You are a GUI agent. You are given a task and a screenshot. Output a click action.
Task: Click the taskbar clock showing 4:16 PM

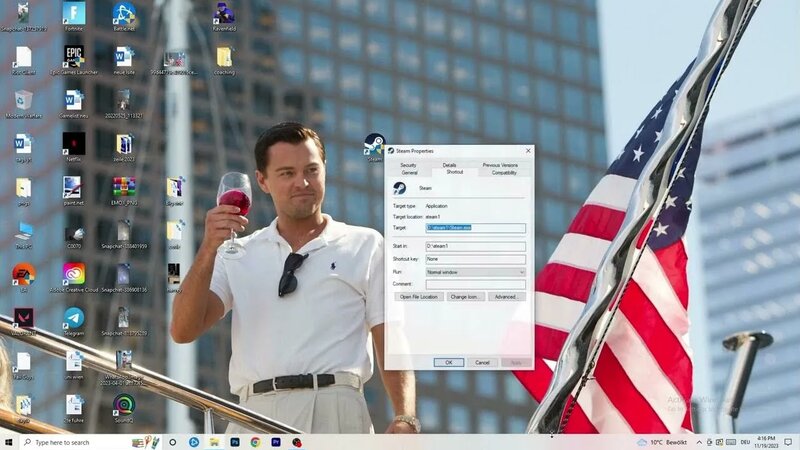766,442
